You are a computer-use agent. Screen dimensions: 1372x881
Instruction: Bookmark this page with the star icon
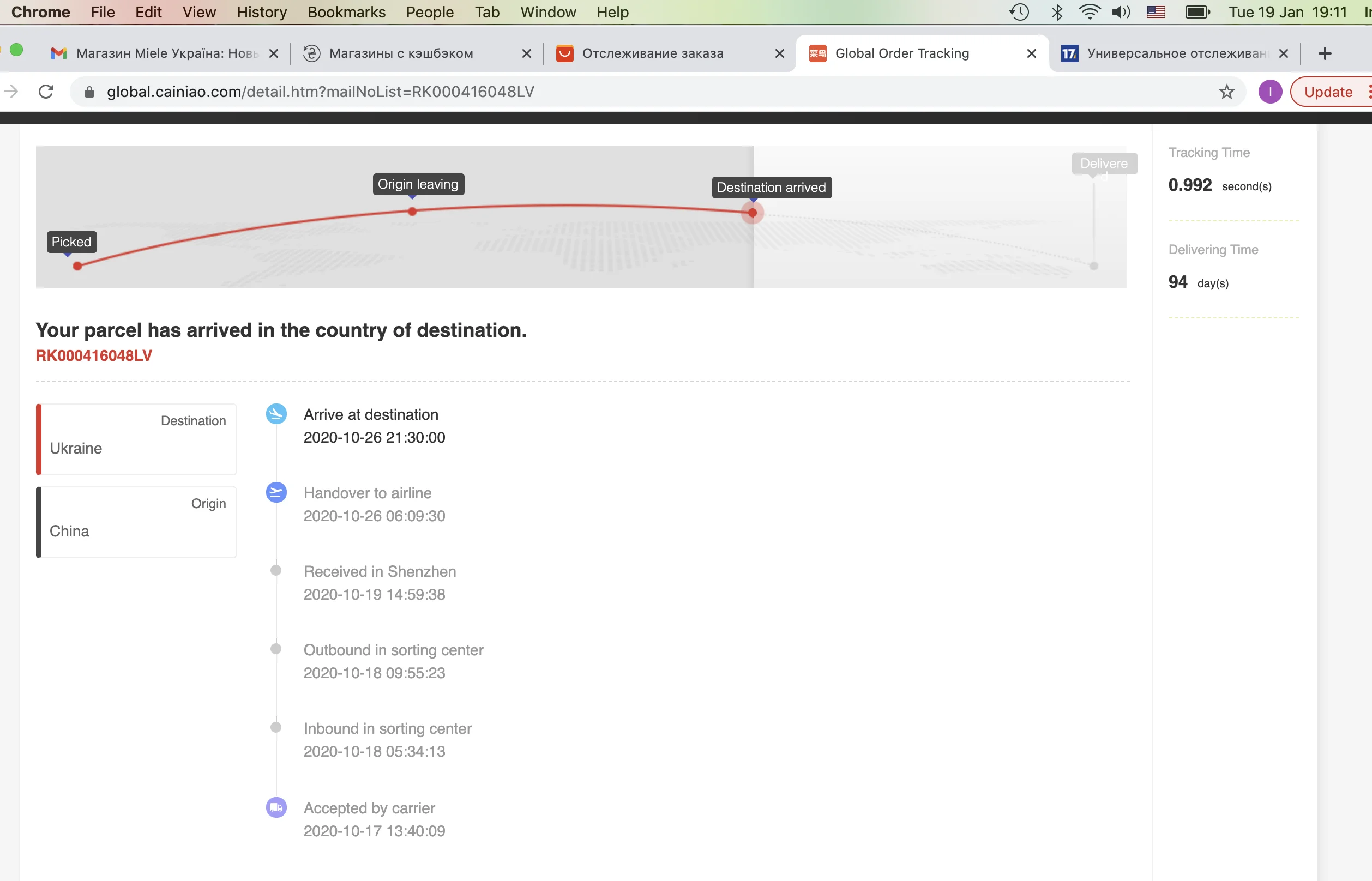1226,92
